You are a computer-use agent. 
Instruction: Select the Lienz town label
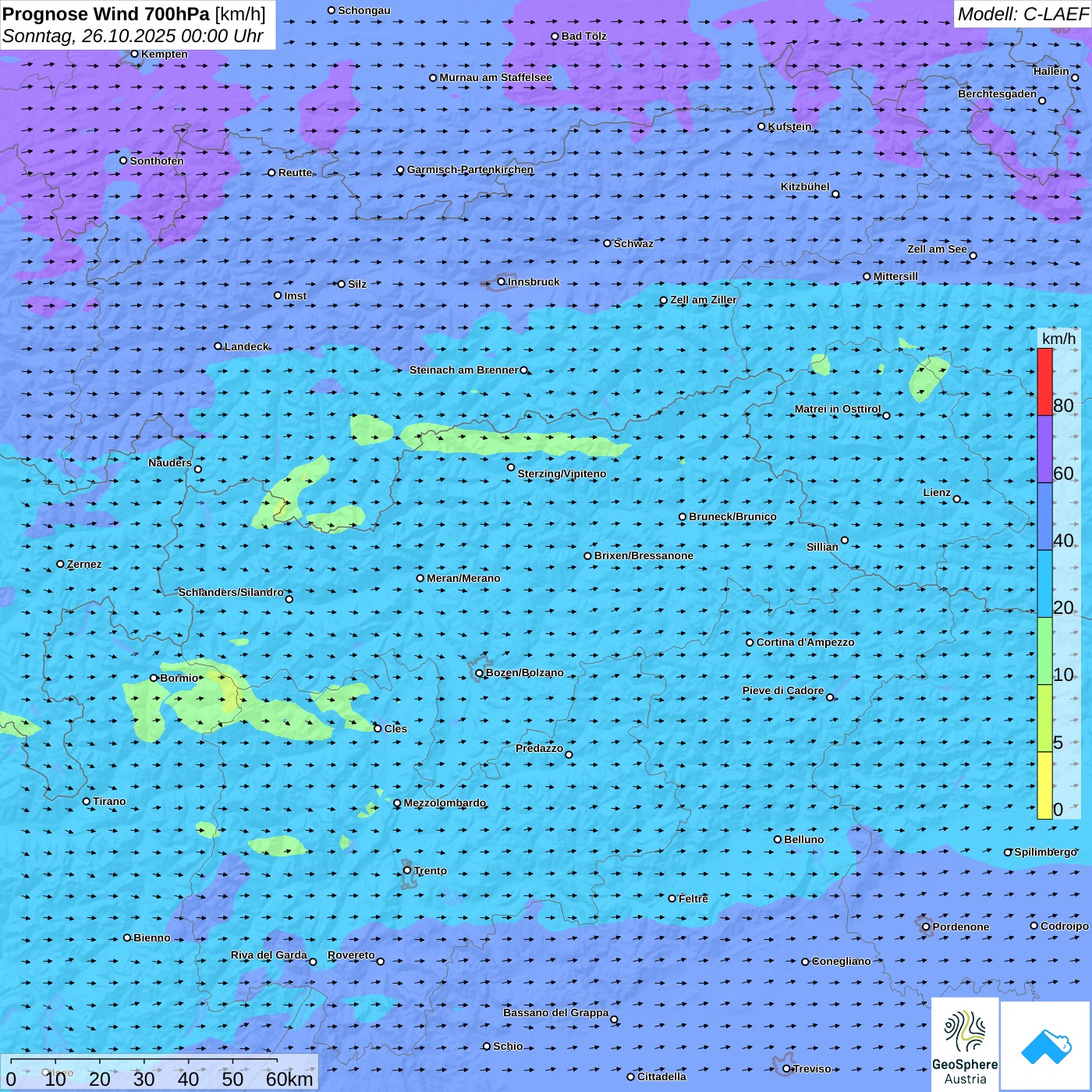pyautogui.click(x=937, y=492)
